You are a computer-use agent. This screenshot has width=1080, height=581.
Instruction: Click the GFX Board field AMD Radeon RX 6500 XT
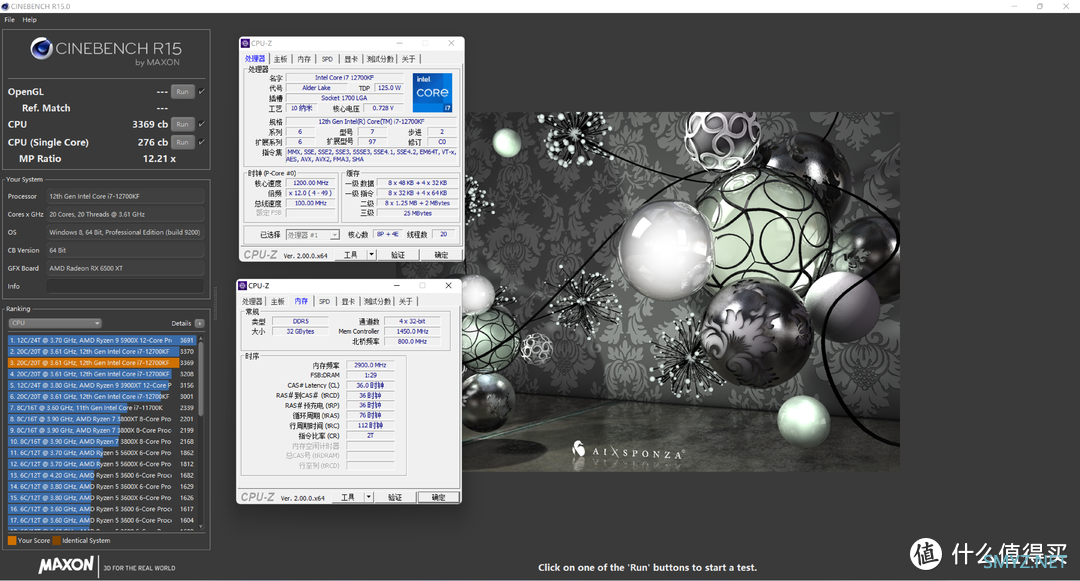[x=125, y=268]
